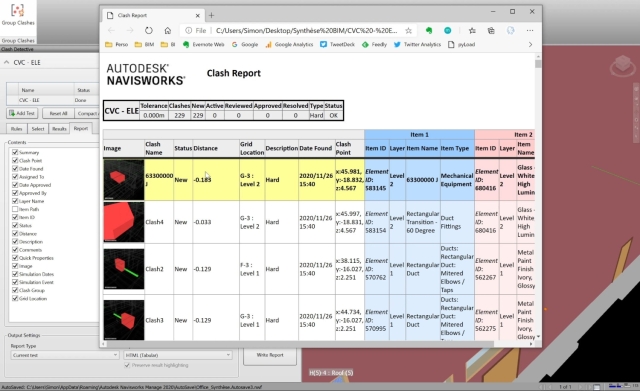Toggle the Summary checkbox
This screenshot has height=391, width=640.
[x=15, y=152]
